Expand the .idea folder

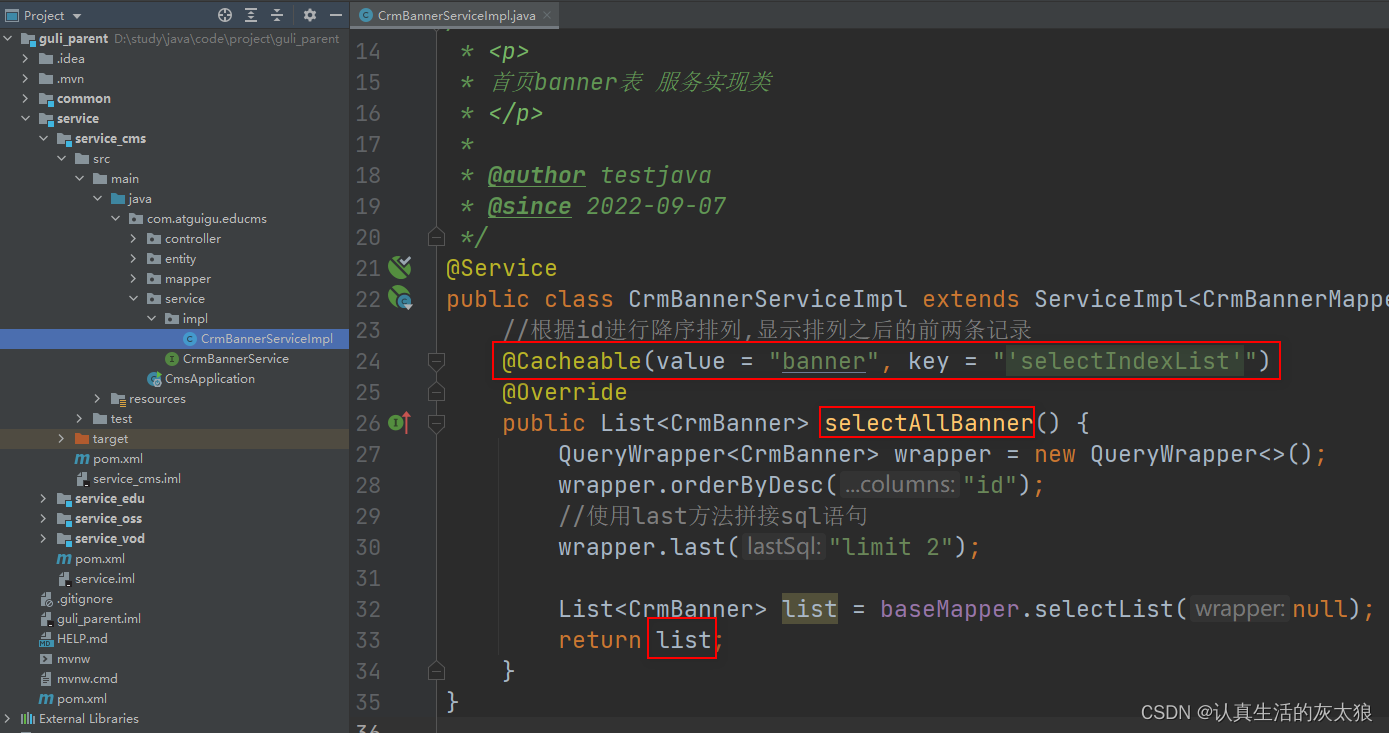[x=25, y=58]
